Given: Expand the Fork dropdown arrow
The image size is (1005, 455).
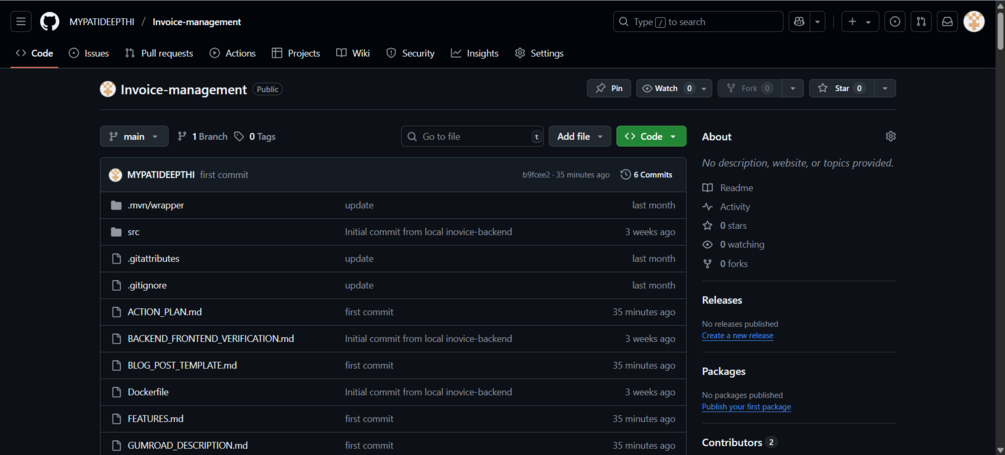Looking at the screenshot, I should [x=793, y=88].
